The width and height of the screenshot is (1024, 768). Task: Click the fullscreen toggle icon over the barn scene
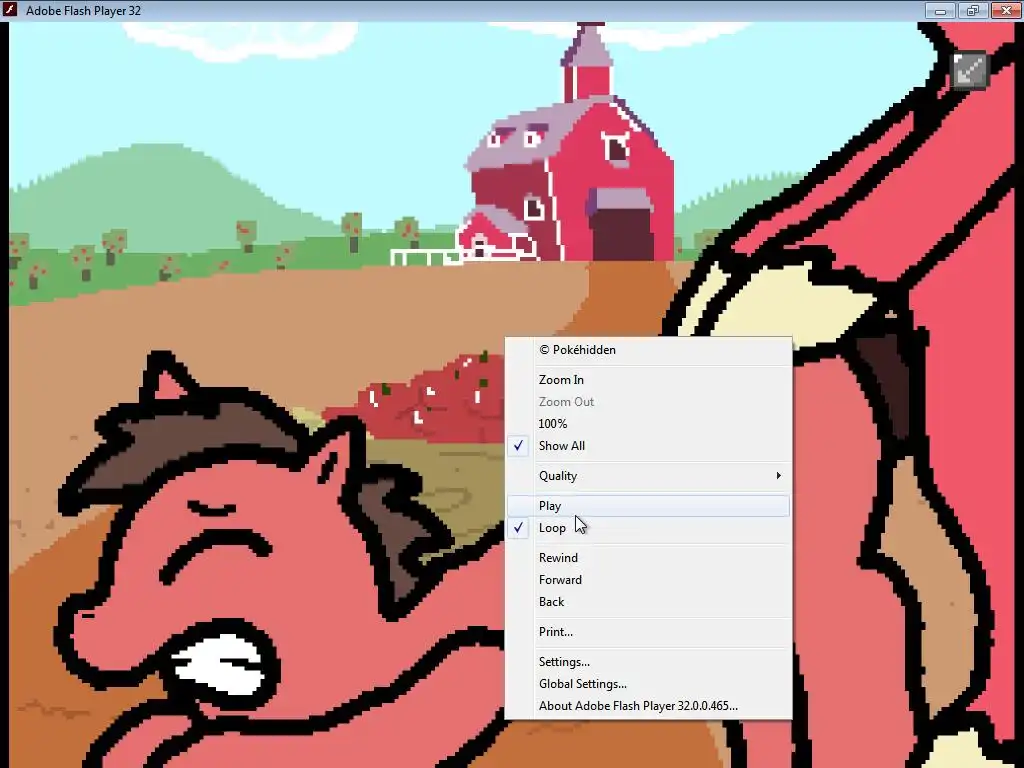click(x=969, y=69)
